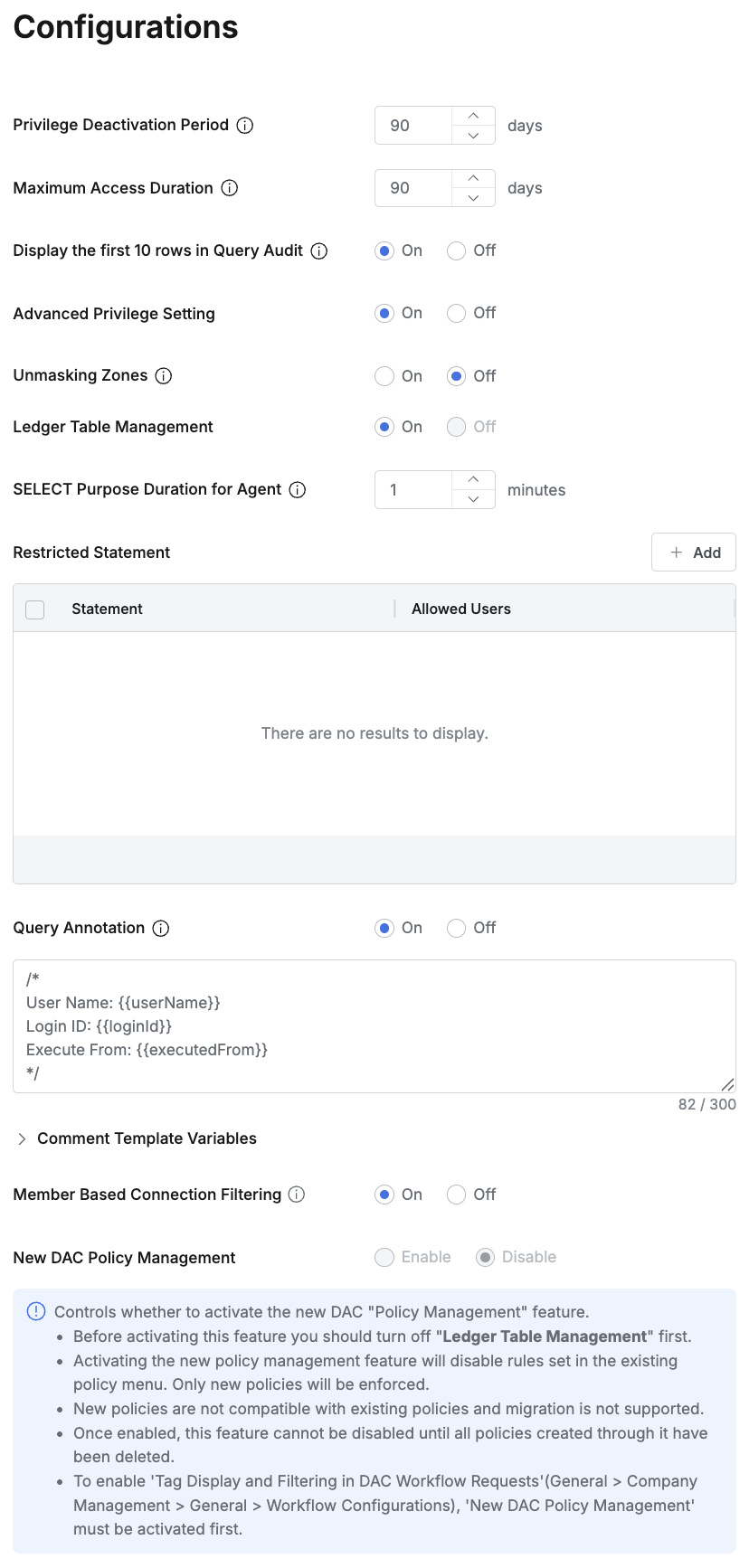
Task: Add a new Restricted Statement
Action: 694,553
